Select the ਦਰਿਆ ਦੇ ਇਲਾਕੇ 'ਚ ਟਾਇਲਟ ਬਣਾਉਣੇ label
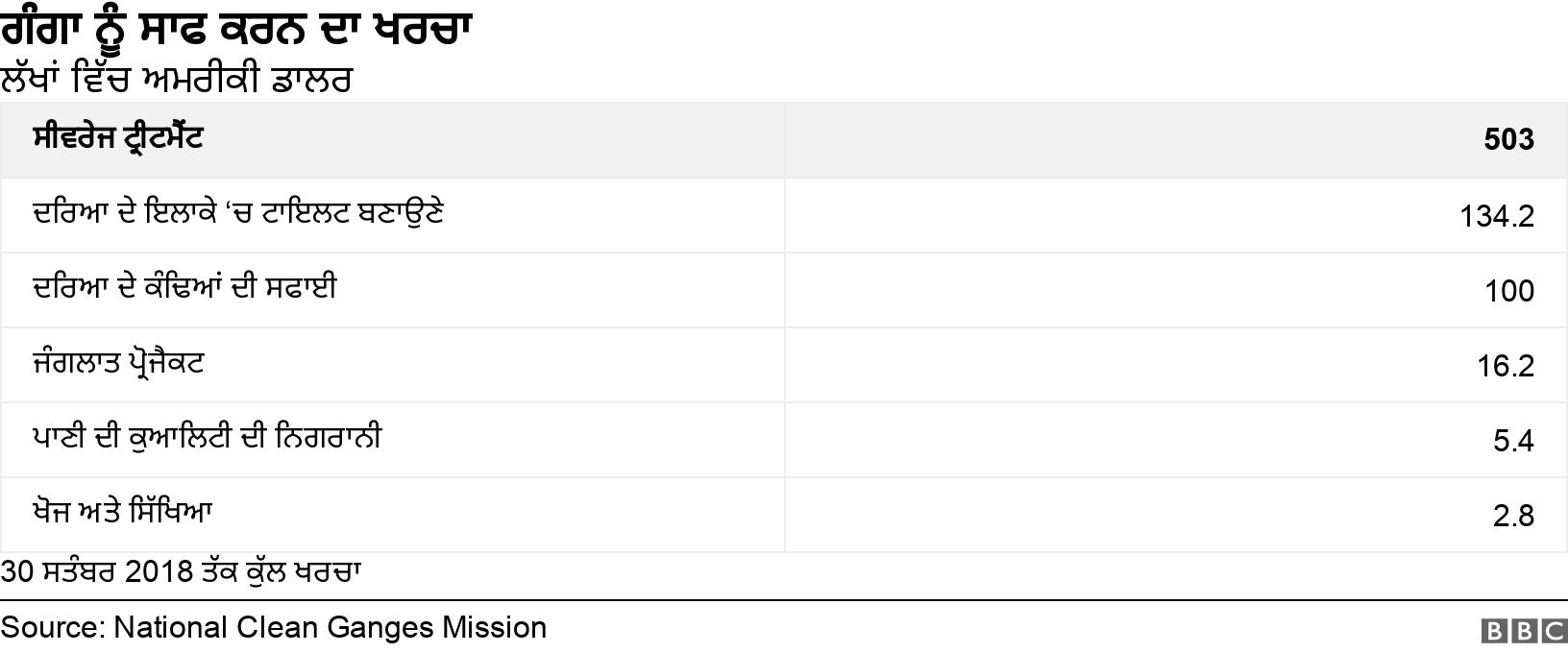Viewport: 1568px width, 653px height. (237, 213)
